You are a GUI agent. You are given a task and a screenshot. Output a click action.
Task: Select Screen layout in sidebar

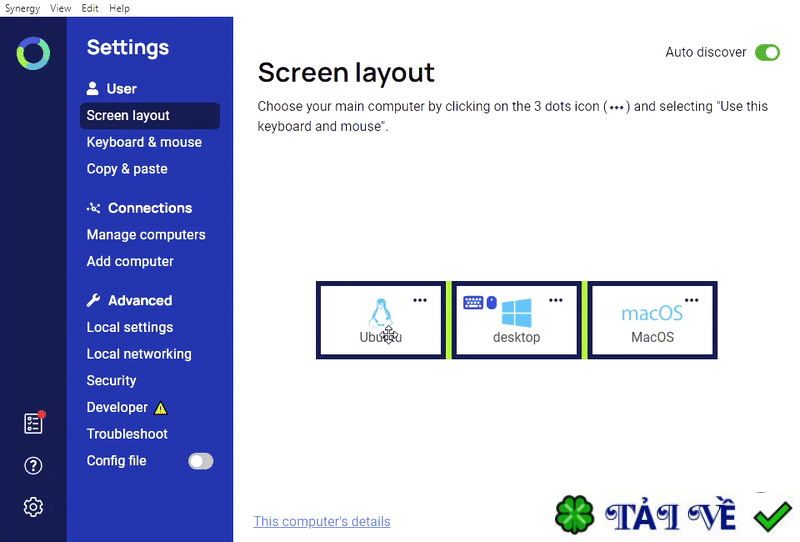[150, 115]
